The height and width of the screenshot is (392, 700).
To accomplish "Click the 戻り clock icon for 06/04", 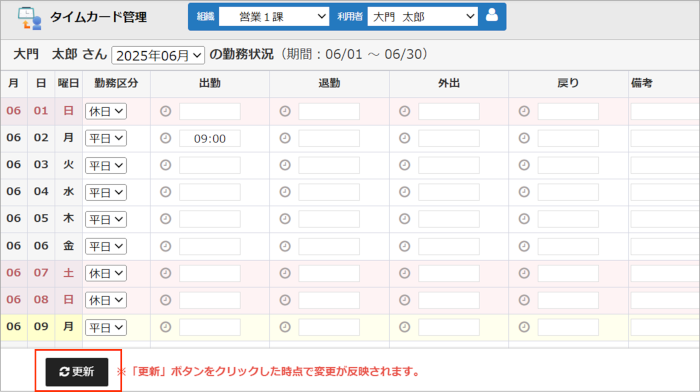I will 524,192.
